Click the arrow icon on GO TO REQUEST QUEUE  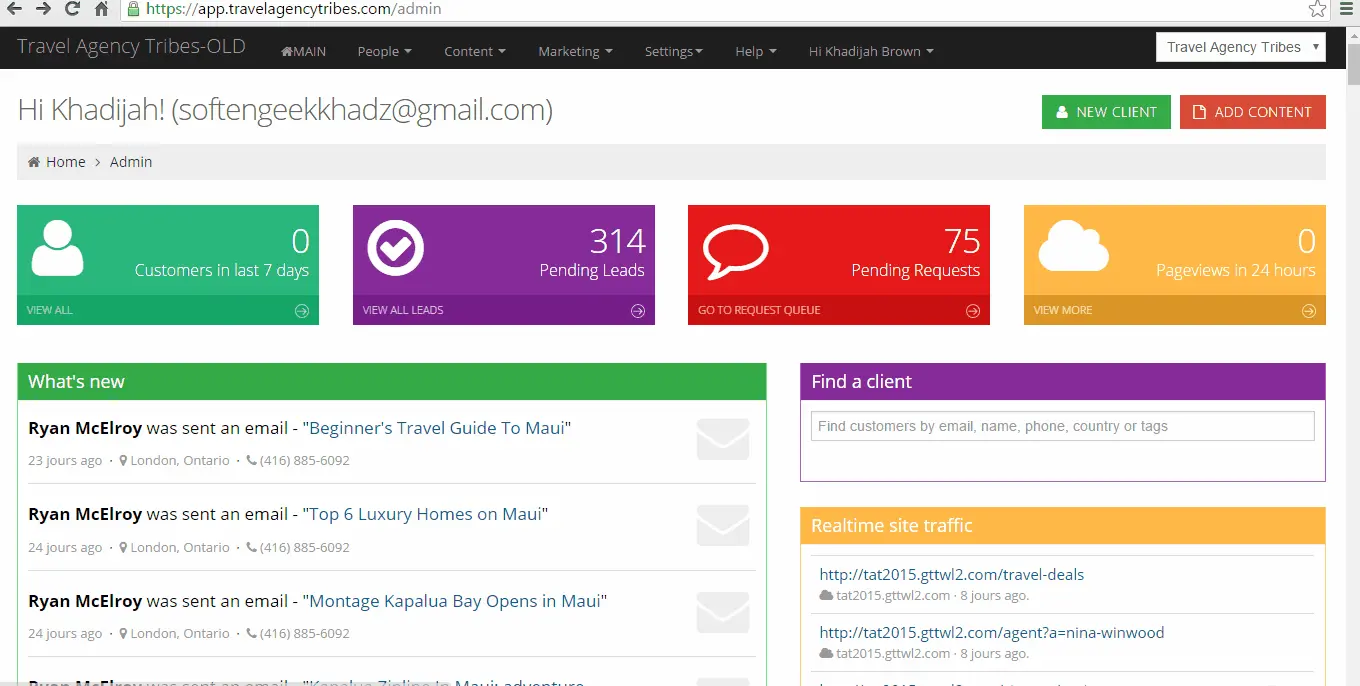click(x=973, y=311)
